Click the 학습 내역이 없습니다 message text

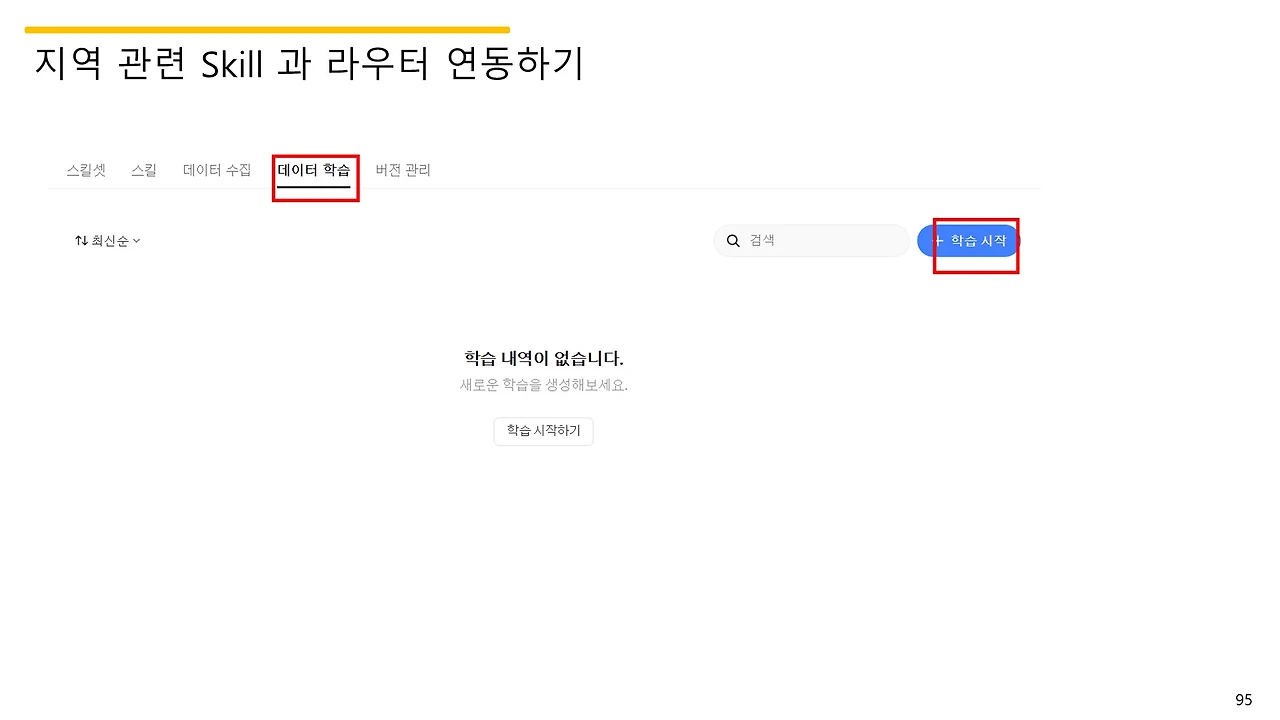pos(543,358)
